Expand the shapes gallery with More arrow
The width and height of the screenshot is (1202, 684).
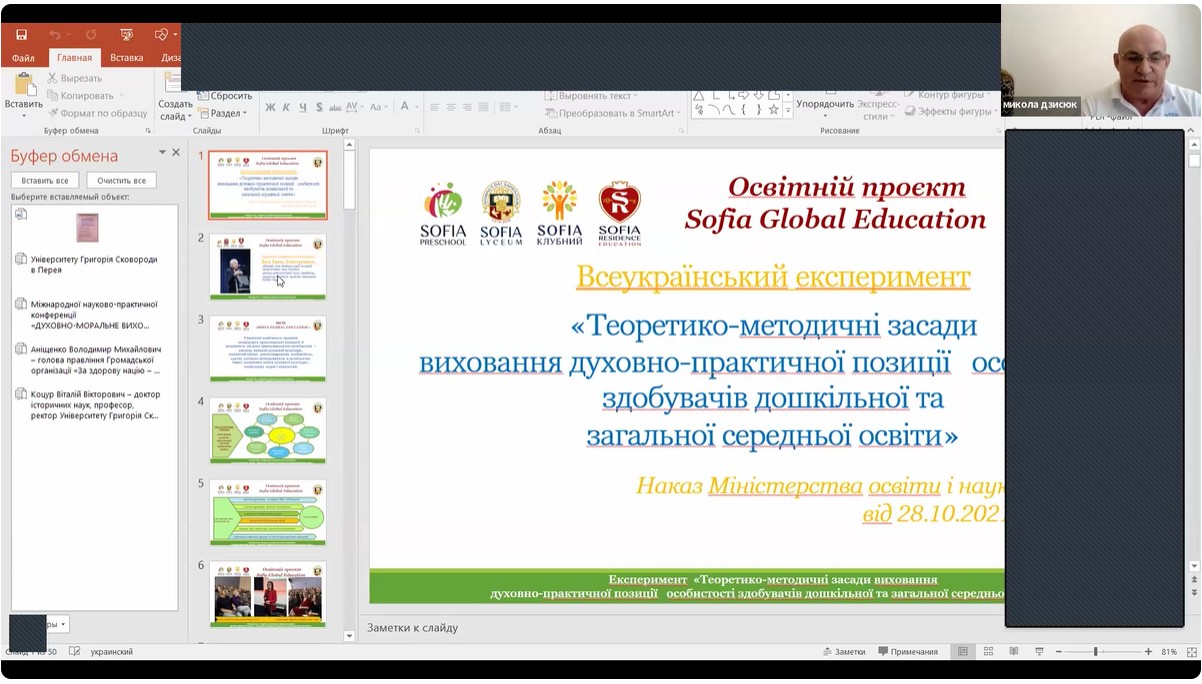click(788, 112)
